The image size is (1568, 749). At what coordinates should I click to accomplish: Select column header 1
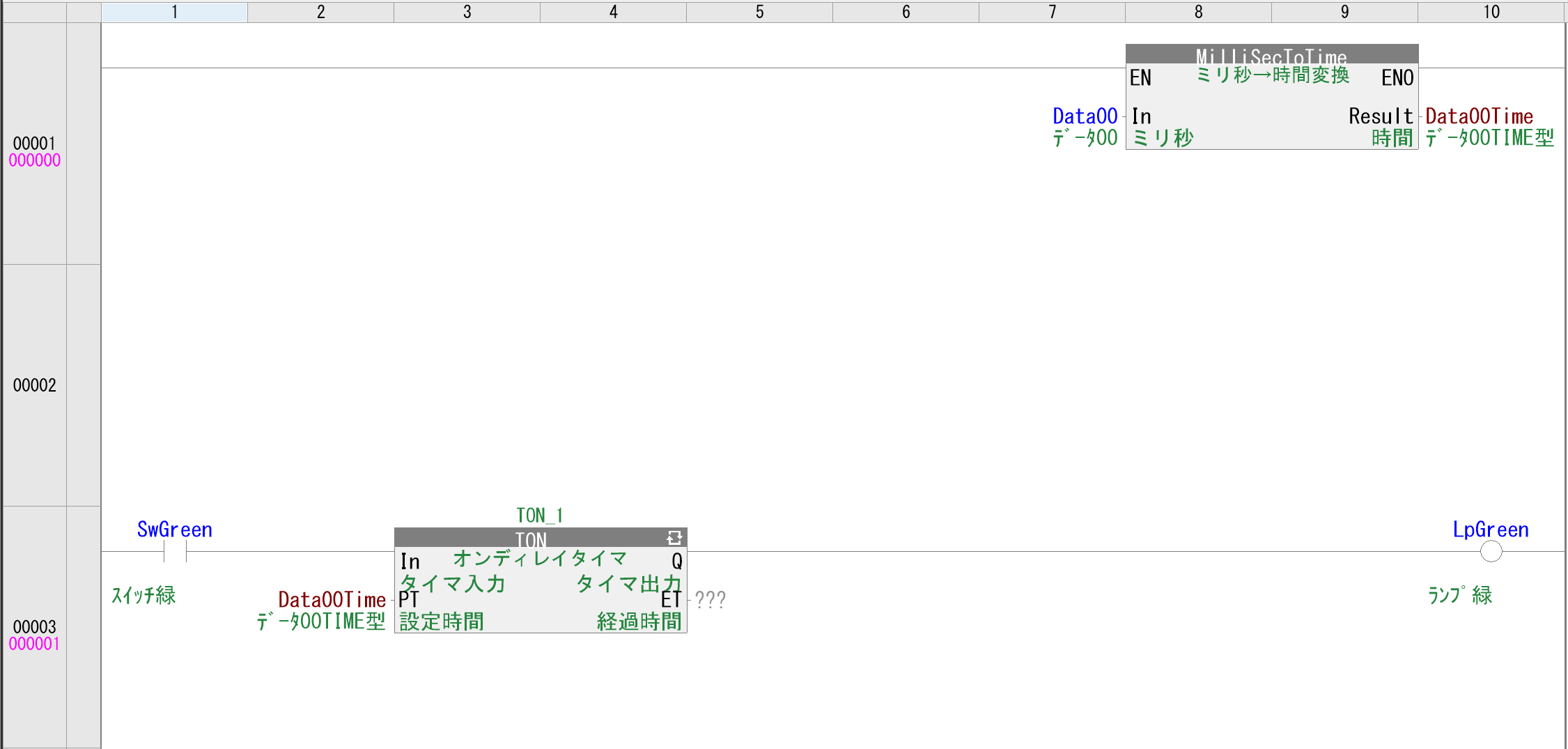(175, 12)
